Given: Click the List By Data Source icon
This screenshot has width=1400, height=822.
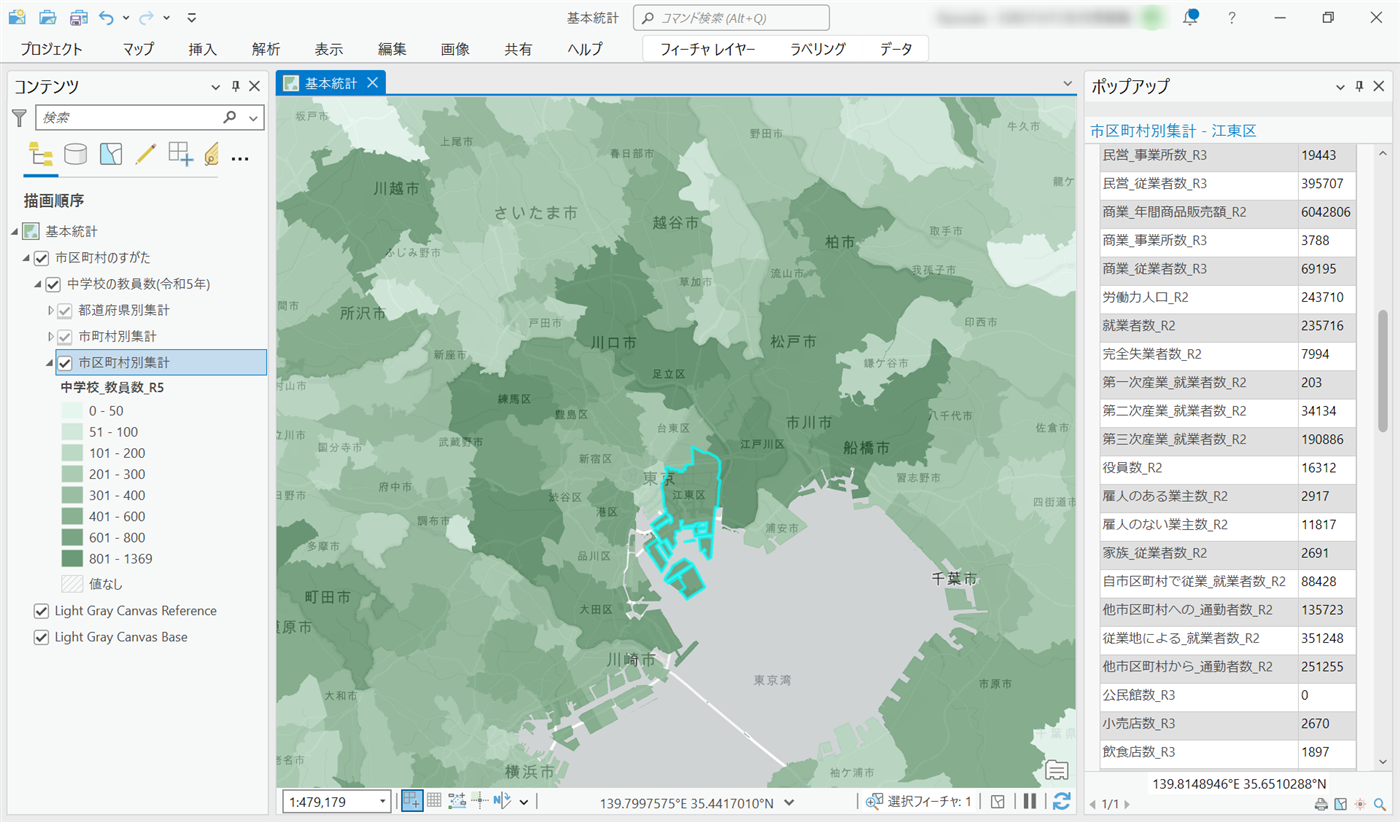Looking at the screenshot, I should pos(75,154).
